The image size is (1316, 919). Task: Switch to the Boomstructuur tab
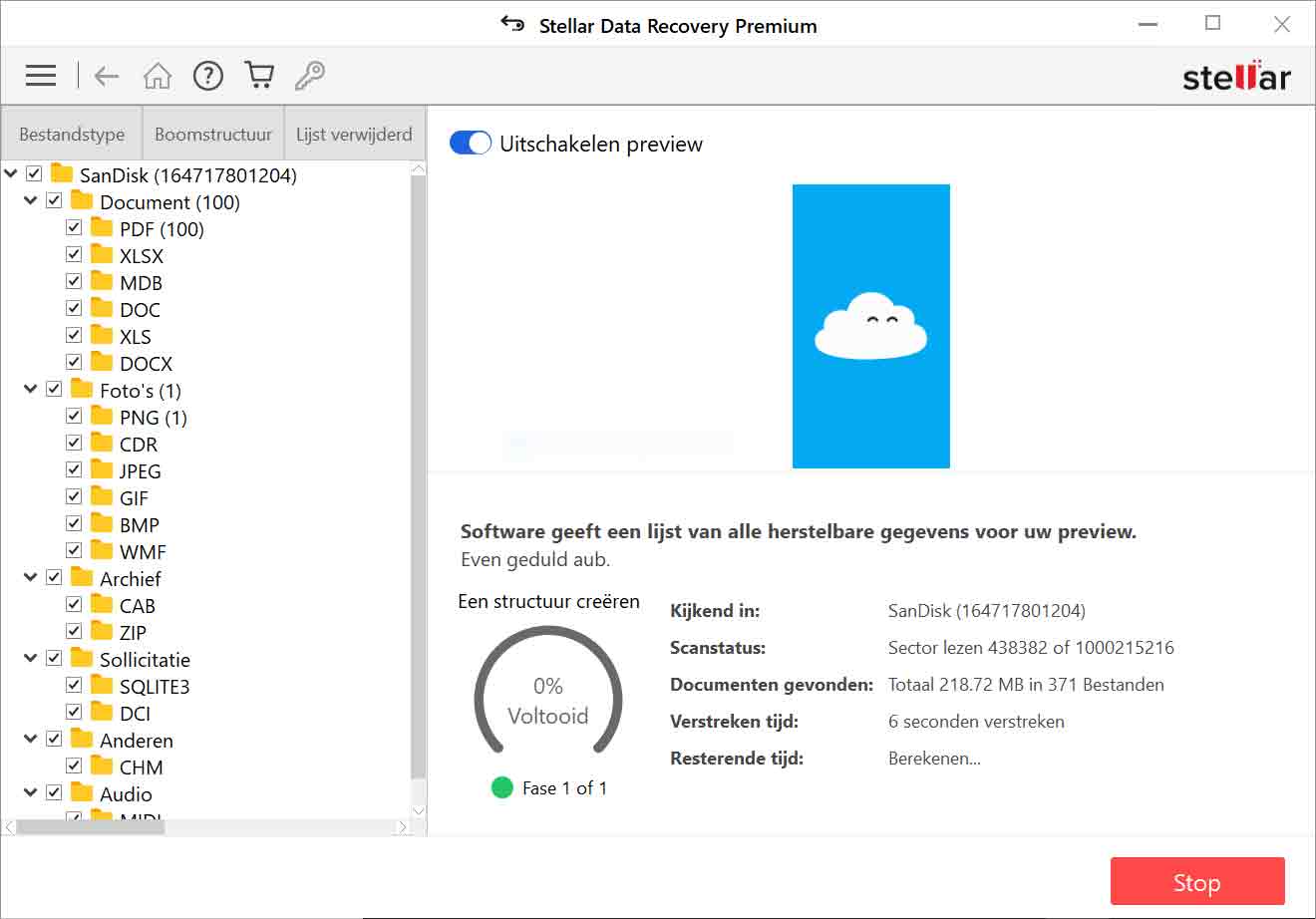[213, 134]
